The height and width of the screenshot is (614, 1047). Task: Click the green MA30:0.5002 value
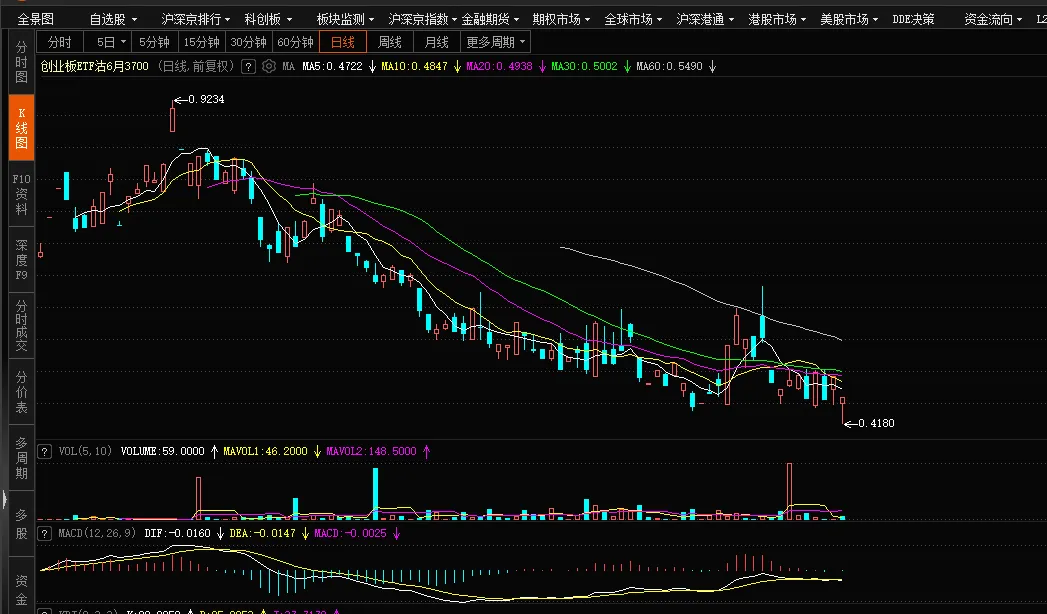(584, 66)
